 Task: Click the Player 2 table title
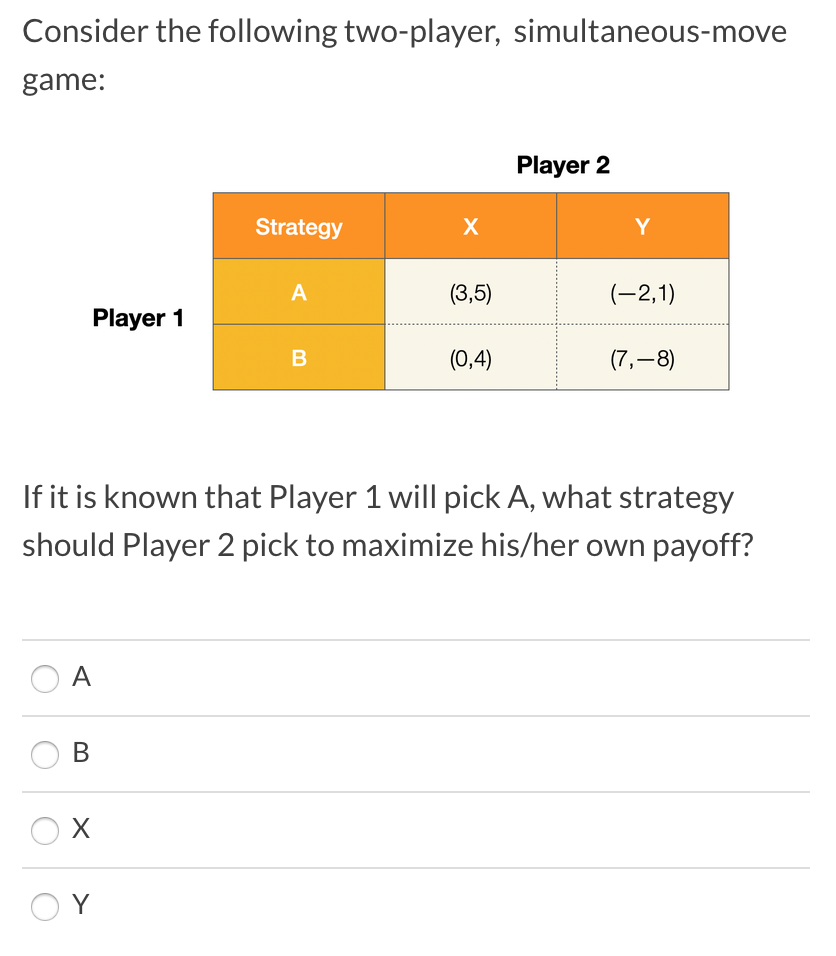click(563, 165)
